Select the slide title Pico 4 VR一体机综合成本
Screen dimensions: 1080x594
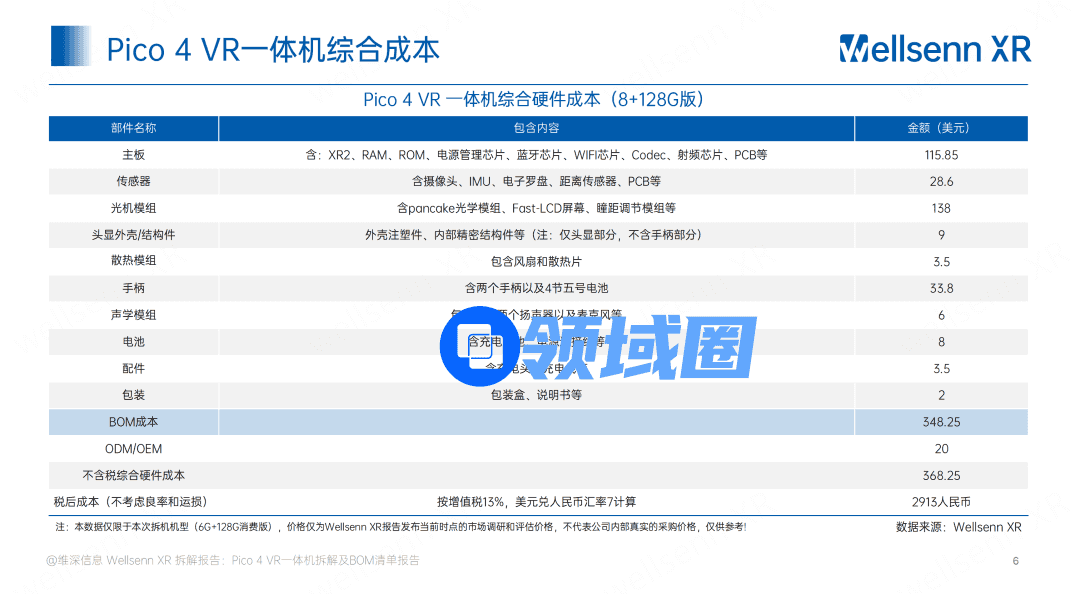(x=273, y=49)
